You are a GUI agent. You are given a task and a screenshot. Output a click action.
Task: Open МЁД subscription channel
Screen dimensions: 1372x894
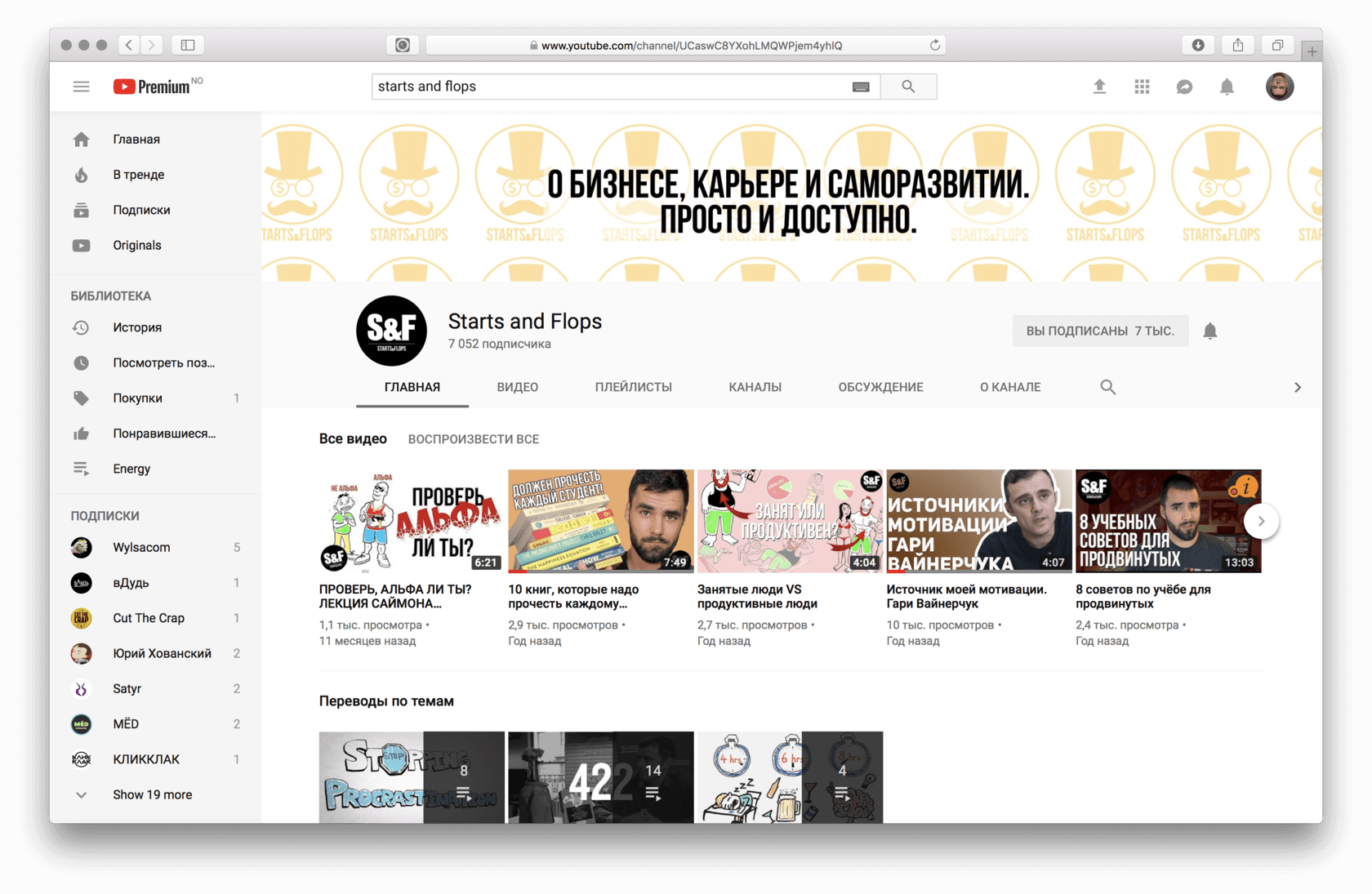coord(155,723)
